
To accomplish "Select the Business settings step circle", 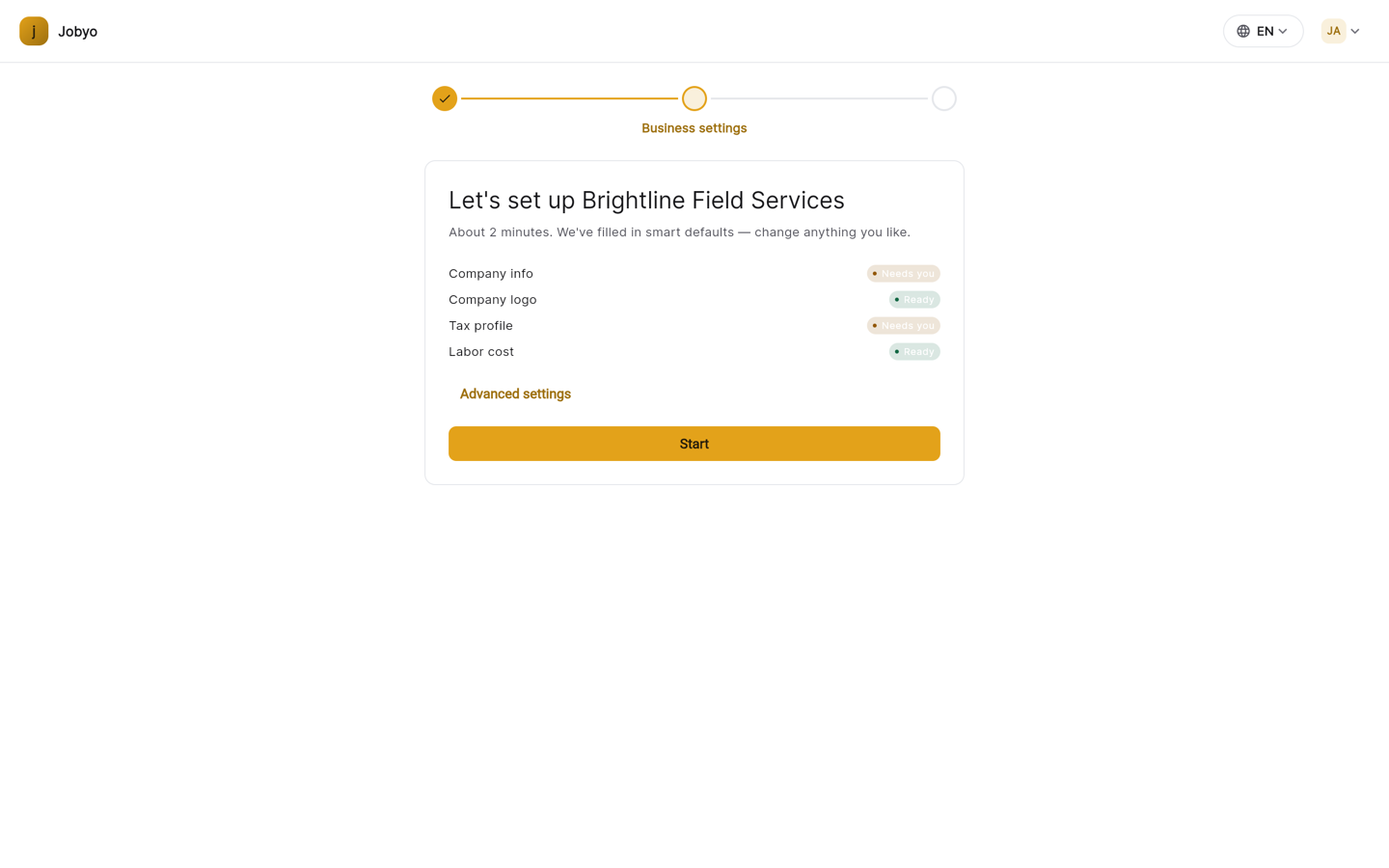I will point(694,98).
